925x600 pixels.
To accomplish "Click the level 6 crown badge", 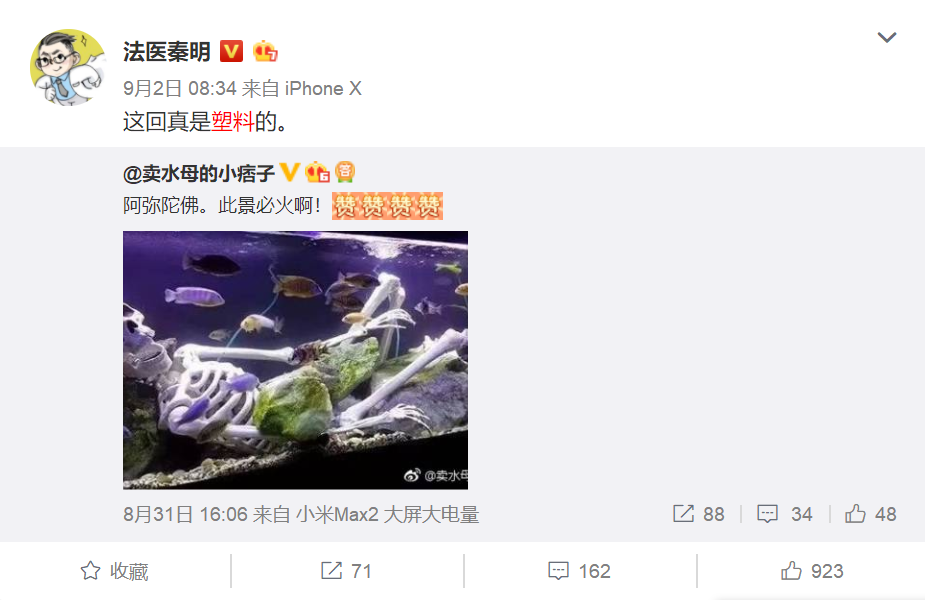I will [317, 172].
